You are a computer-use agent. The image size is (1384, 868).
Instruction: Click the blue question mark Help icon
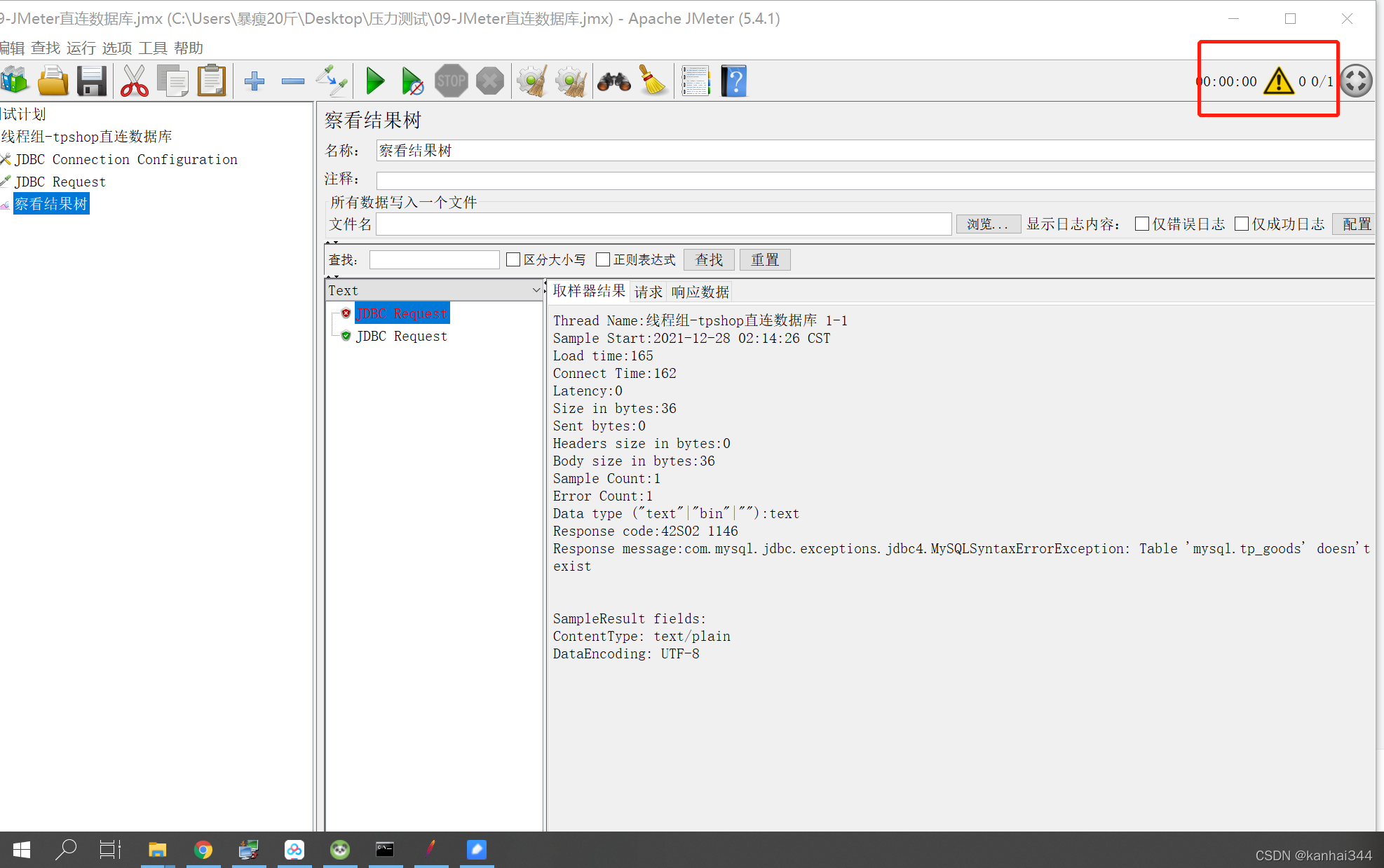pyautogui.click(x=733, y=81)
